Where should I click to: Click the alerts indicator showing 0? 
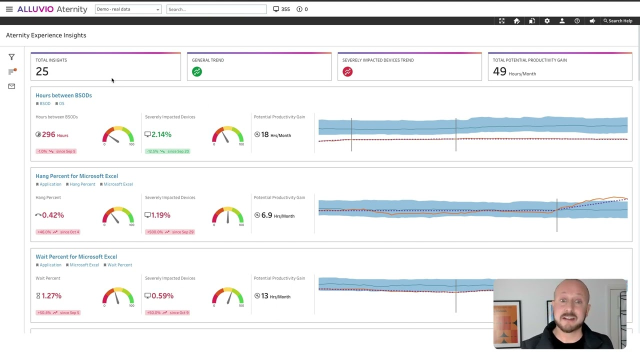[302, 9]
